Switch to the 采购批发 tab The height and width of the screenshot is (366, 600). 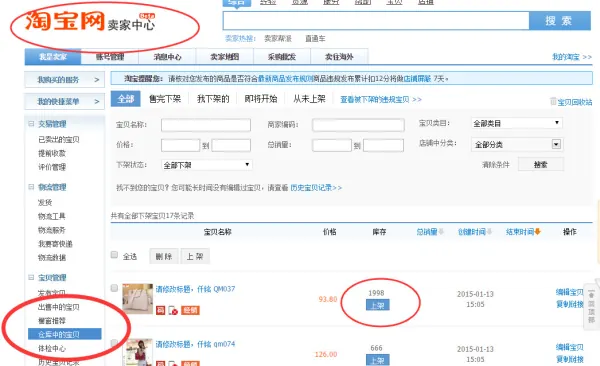(x=282, y=57)
